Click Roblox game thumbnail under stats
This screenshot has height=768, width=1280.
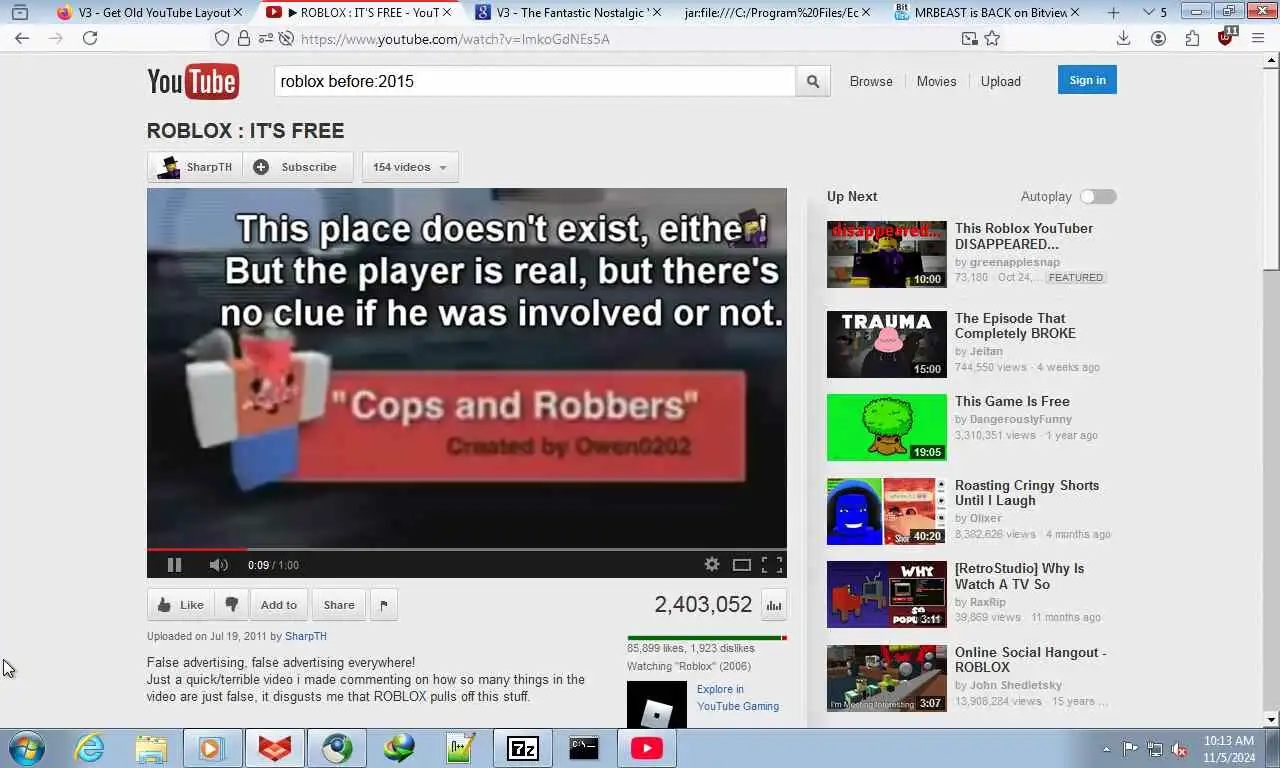(657, 705)
